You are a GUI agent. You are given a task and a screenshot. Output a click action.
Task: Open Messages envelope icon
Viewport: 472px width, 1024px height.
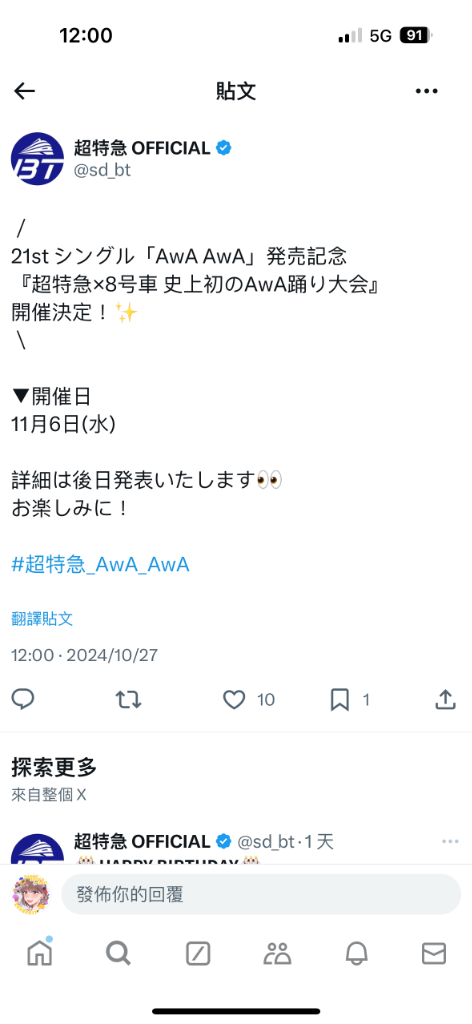433,954
